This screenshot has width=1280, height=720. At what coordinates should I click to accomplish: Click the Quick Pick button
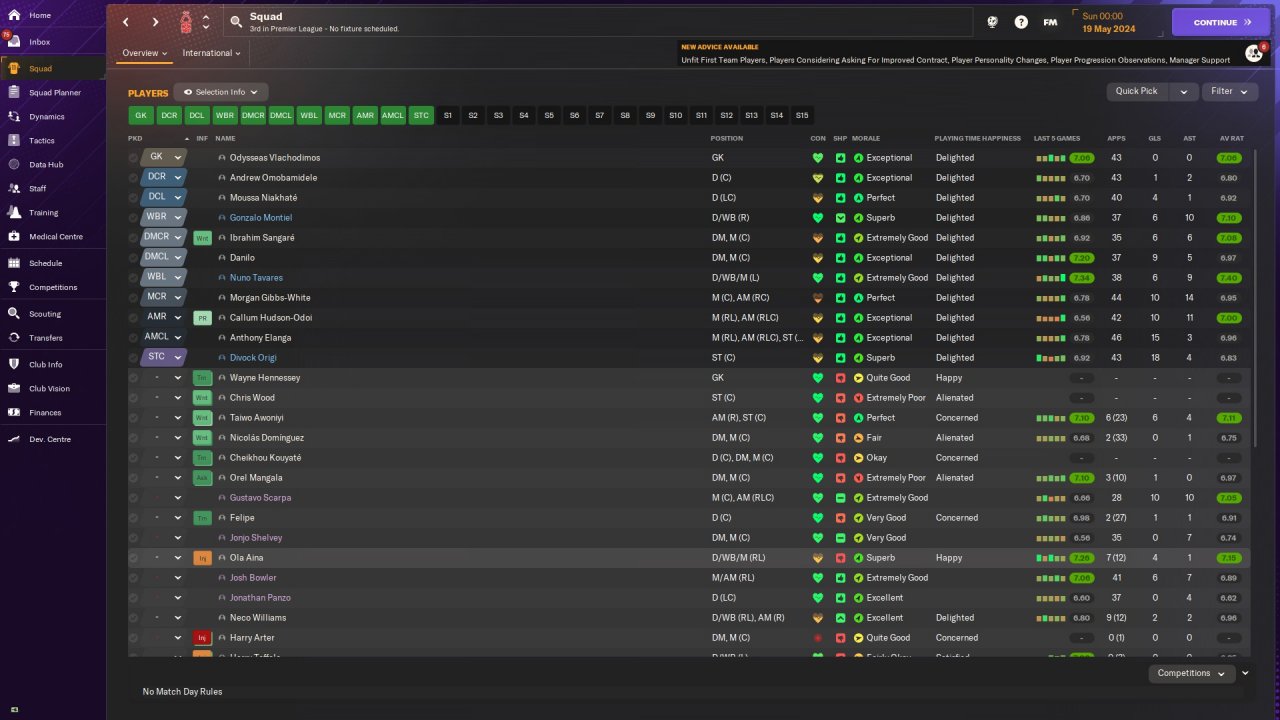click(x=1138, y=91)
